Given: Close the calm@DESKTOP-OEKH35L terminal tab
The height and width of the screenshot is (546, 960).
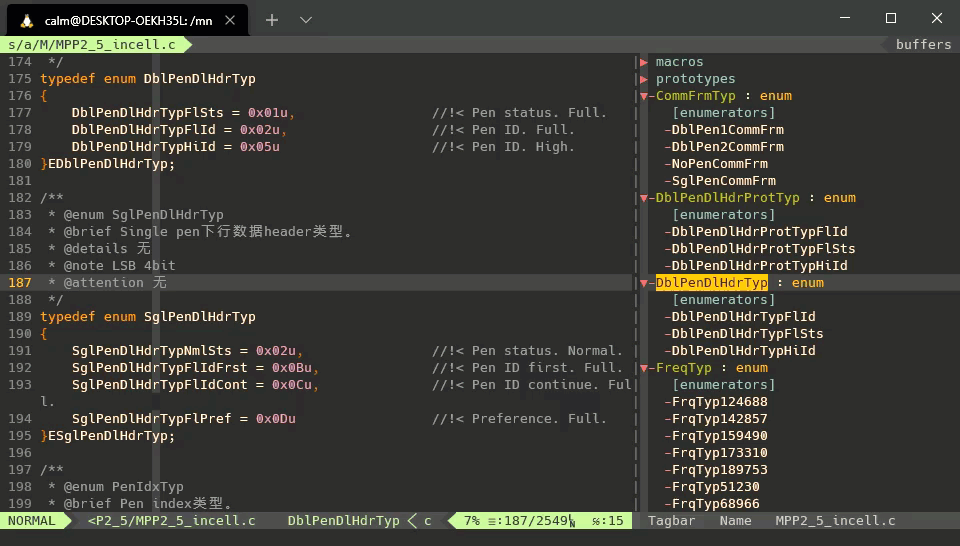Looking at the screenshot, I should (x=230, y=20).
